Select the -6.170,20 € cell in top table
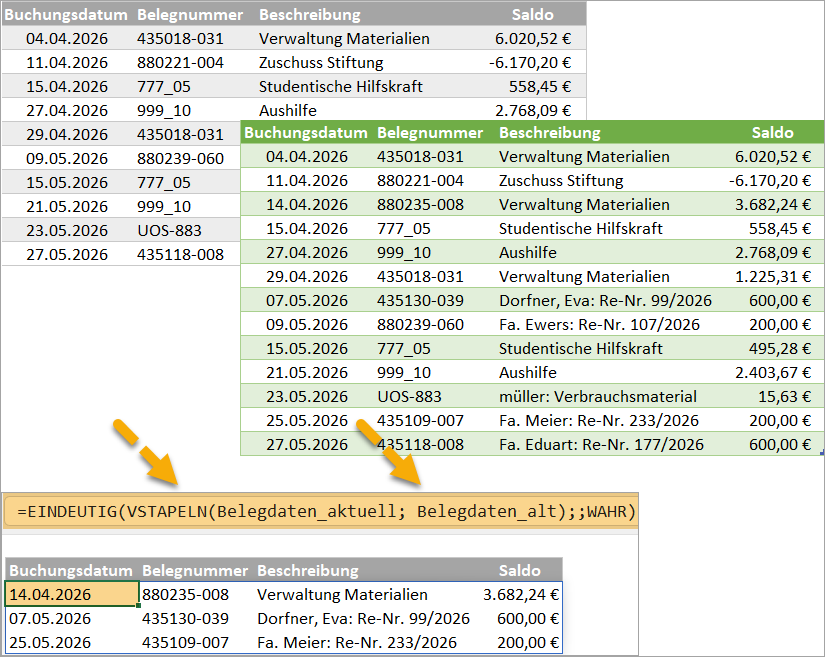This screenshot has width=825, height=657. (x=530, y=63)
